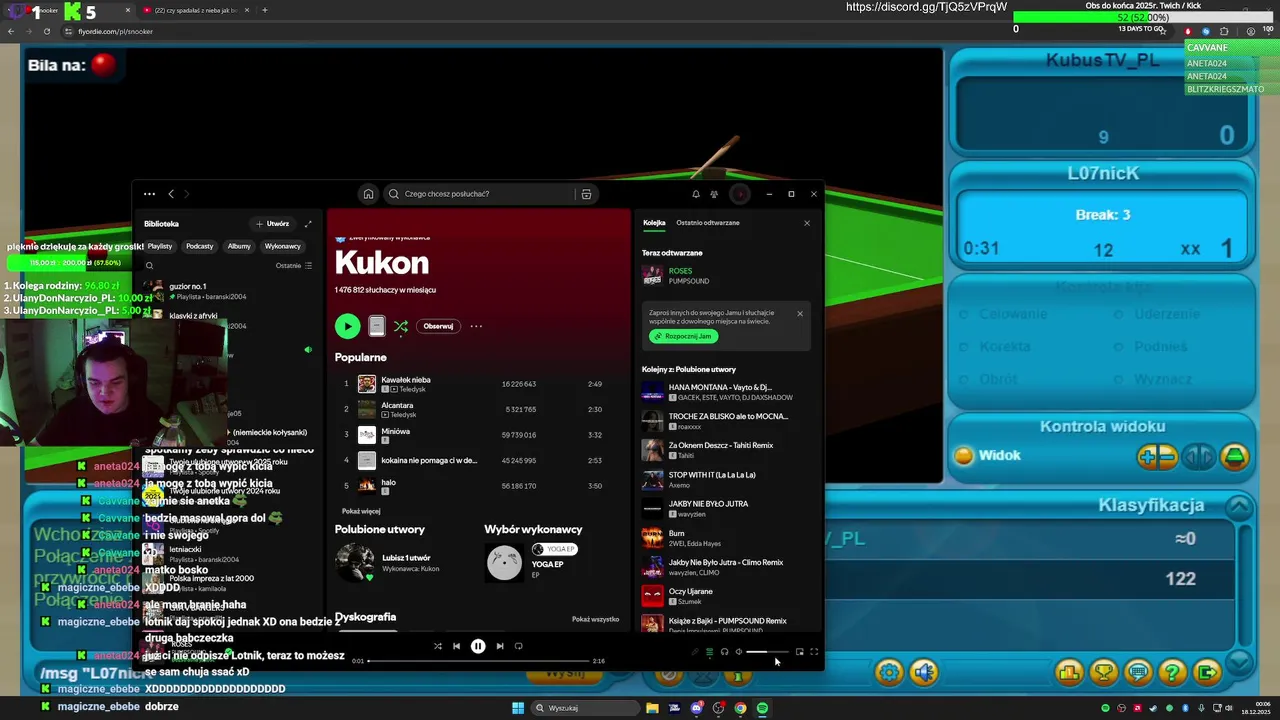
Task: Open the Spotify profile avatar menu
Action: [740, 194]
